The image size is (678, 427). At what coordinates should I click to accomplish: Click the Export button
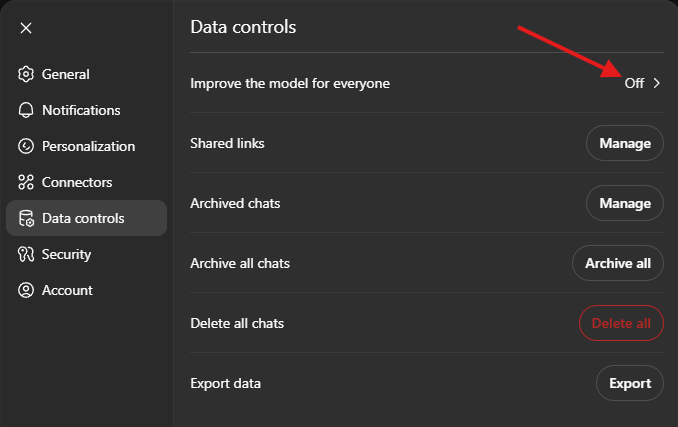coord(630,383)
